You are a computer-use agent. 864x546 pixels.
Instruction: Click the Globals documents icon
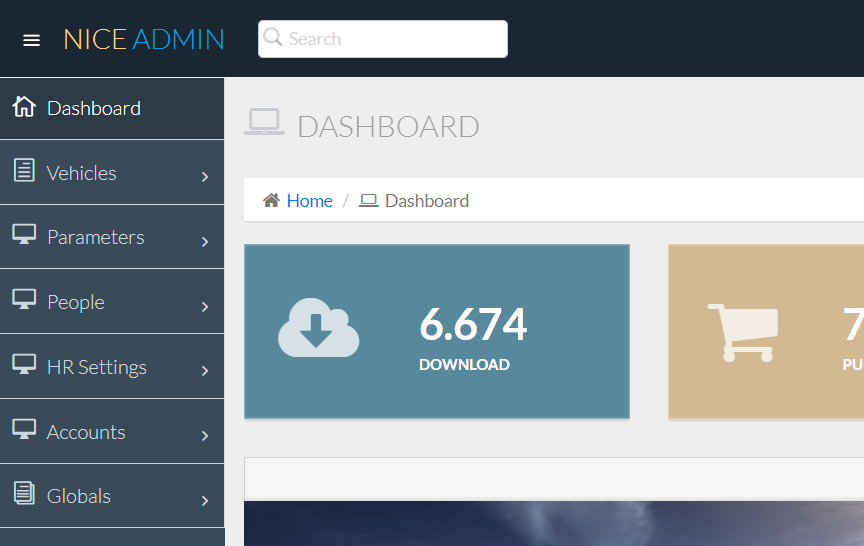coord(24,493)
